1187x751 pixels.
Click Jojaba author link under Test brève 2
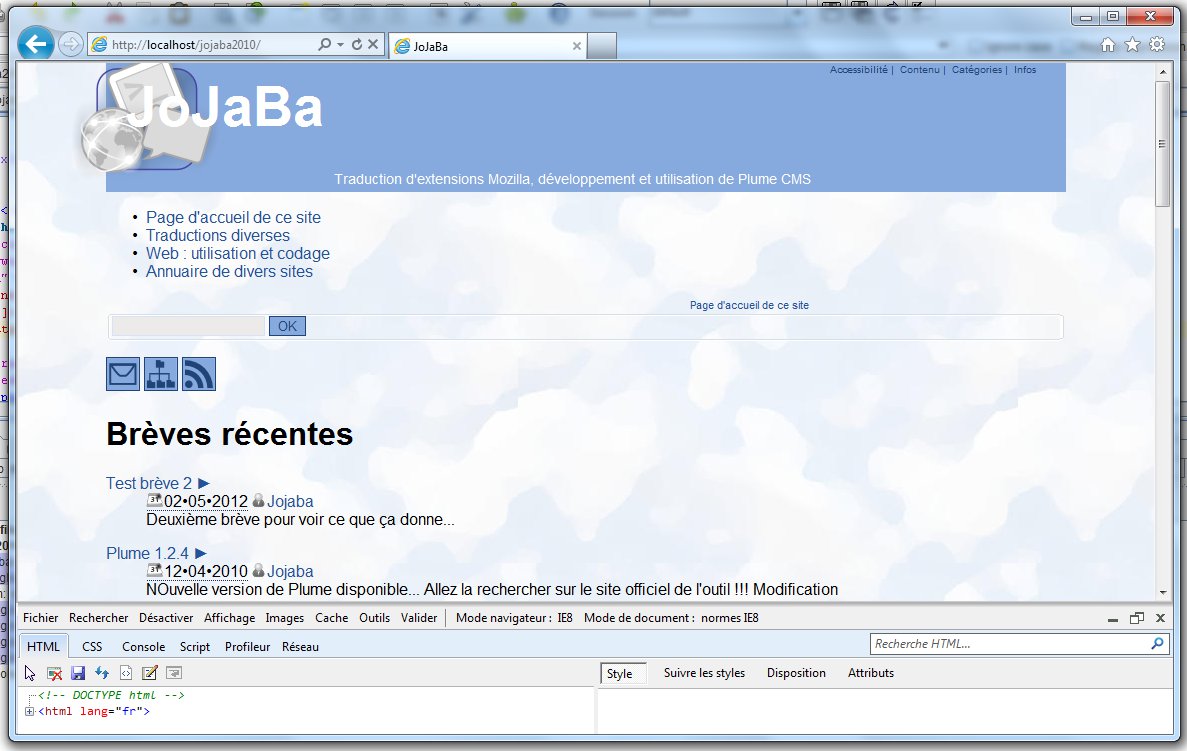point(290,501)
